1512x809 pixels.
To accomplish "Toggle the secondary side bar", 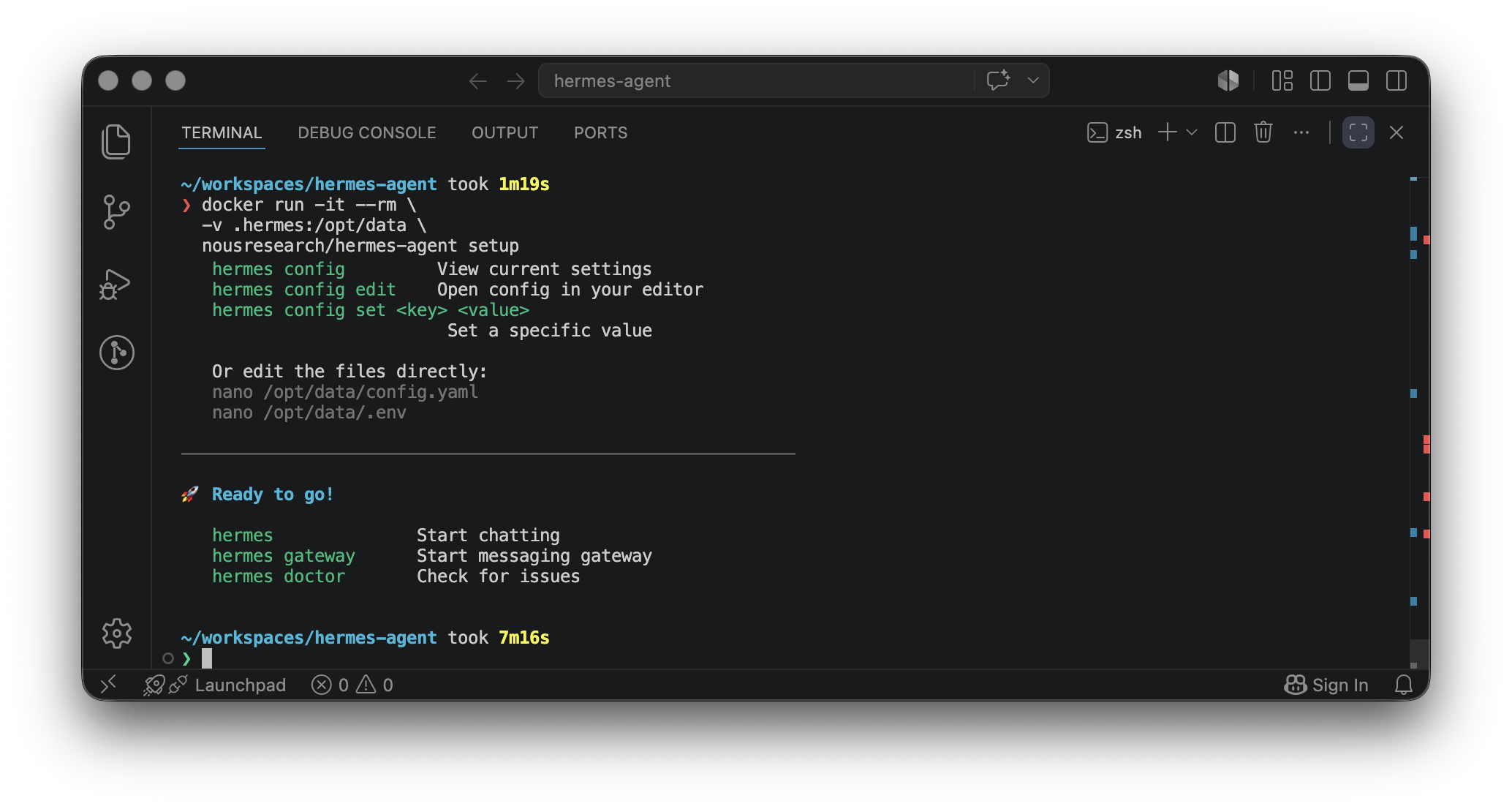I will click(1396, 80).
